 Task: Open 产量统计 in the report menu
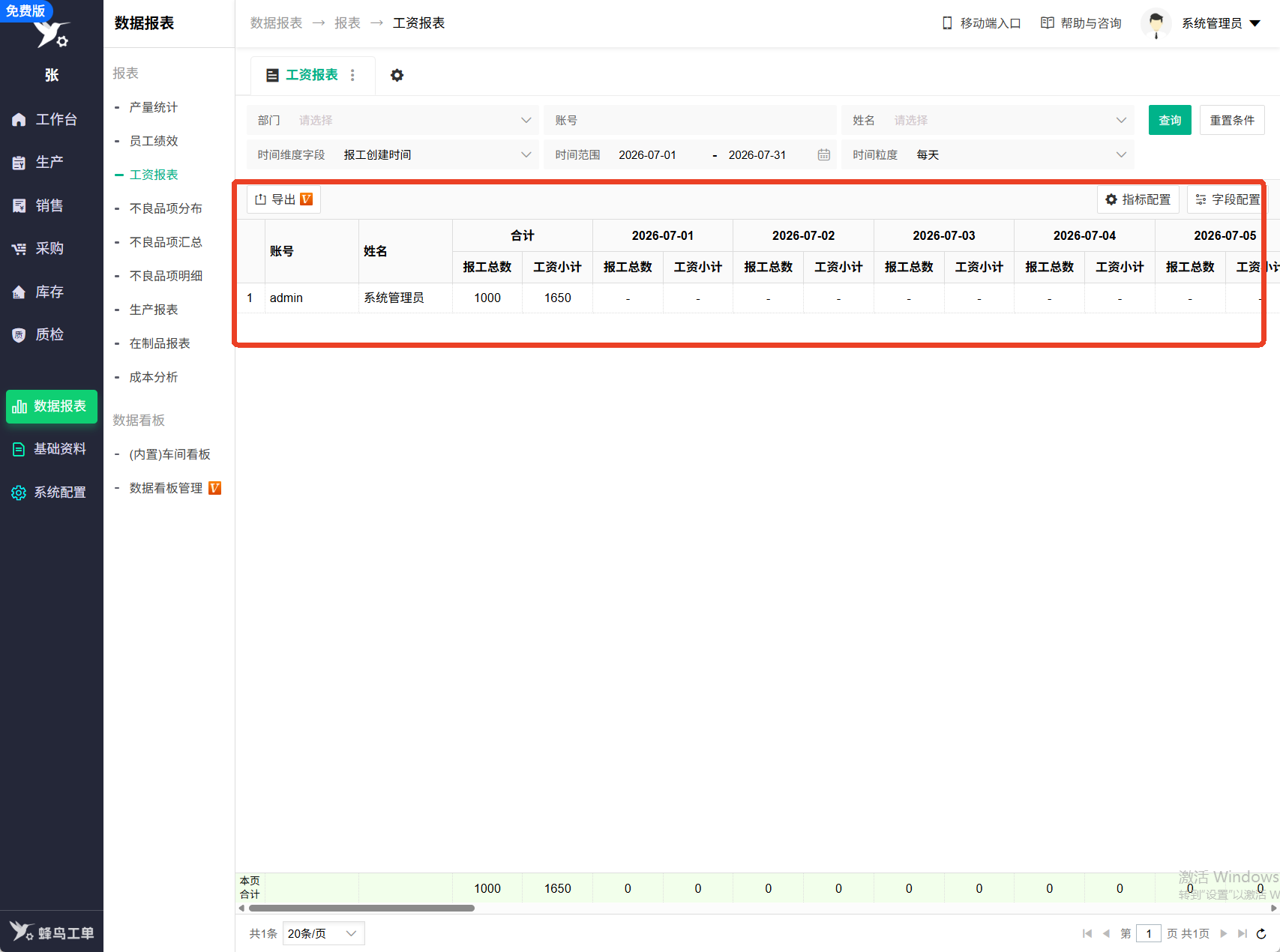[154, 107]
